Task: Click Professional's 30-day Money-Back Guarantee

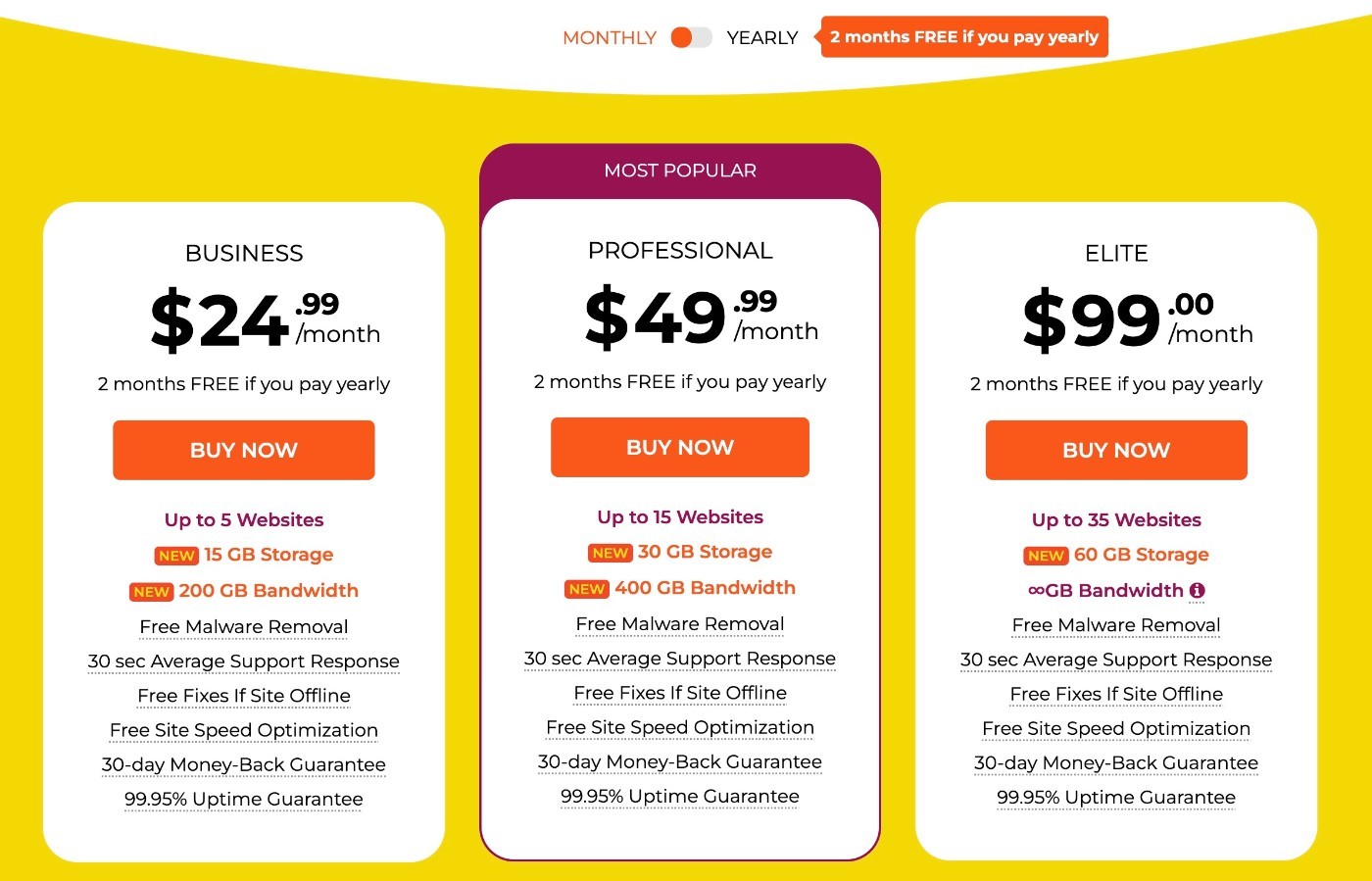Action: (x=680, y=761)
